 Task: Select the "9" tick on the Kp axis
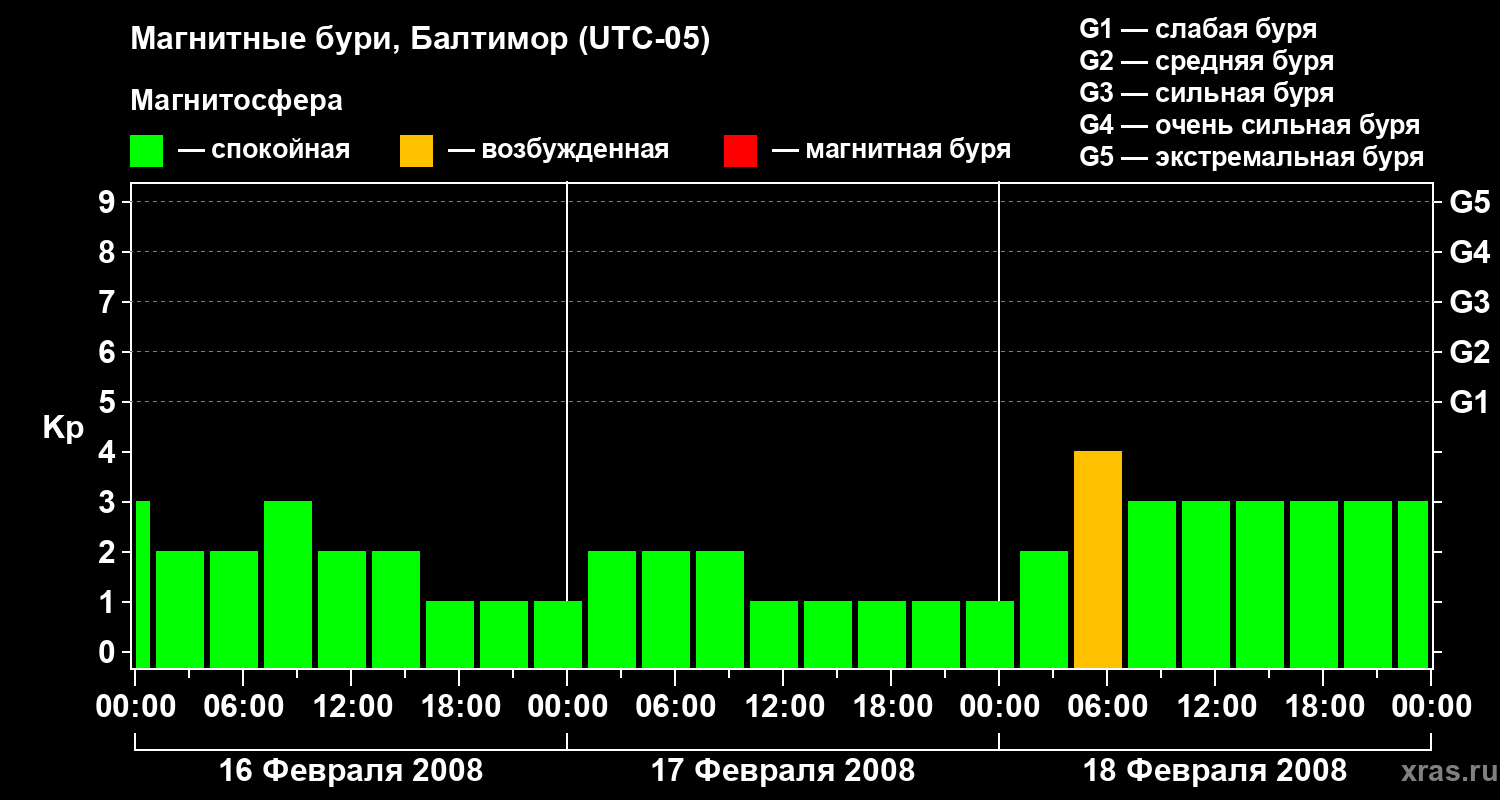coord(109,202)
